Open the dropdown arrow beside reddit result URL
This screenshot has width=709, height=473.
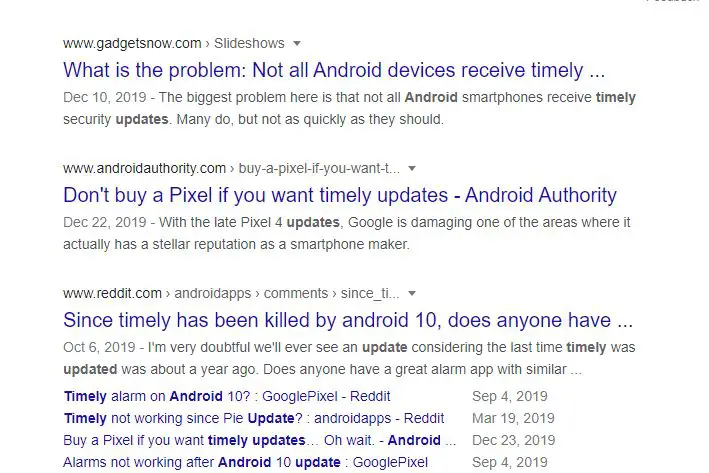pyautogui.click(x=412, y=293)
